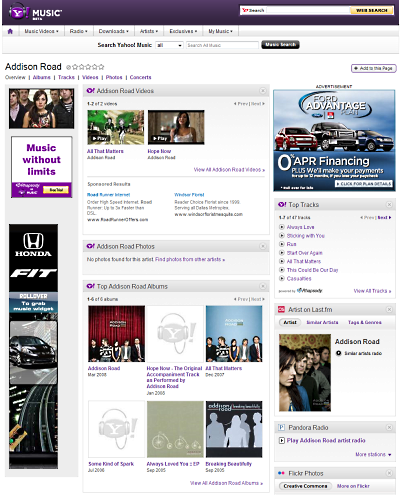400x495 pixels.
Task: Open the Overview tab
Action: pos(15,77)
